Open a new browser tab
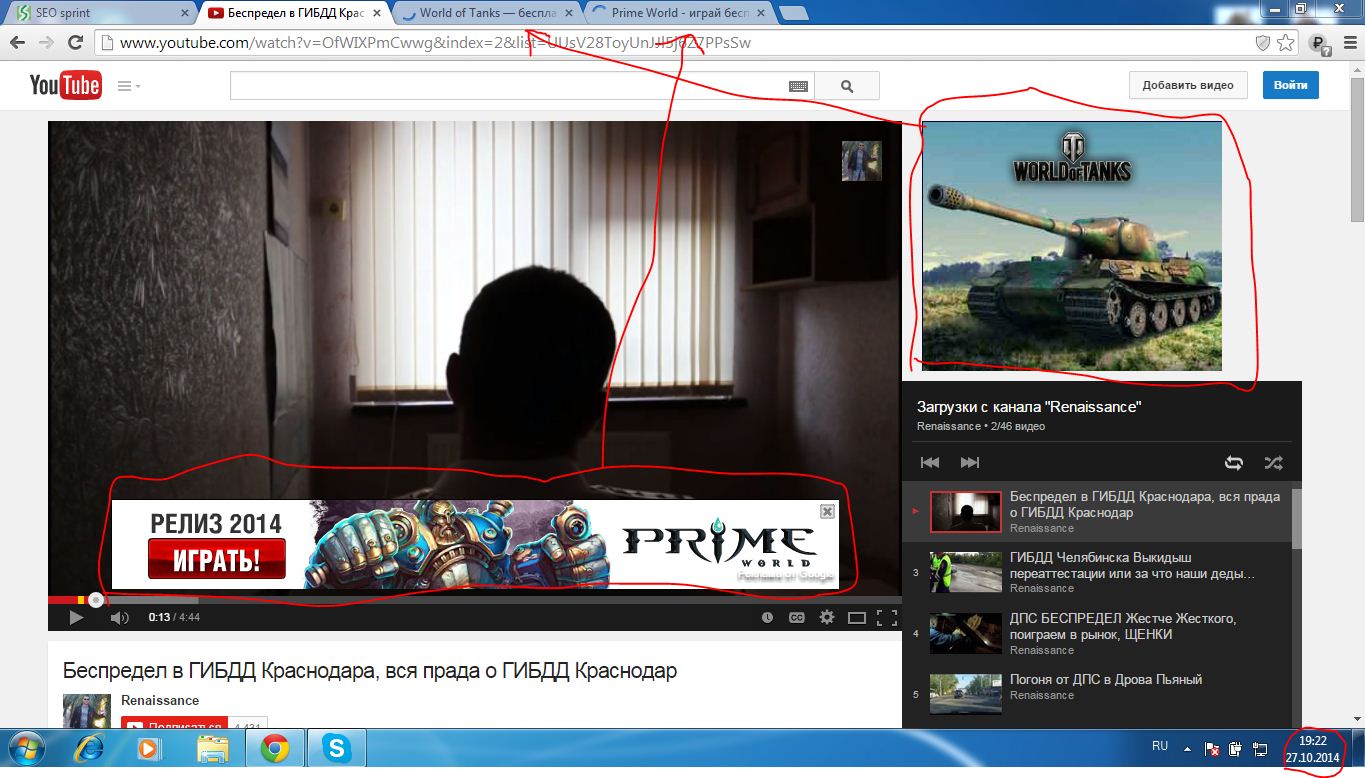Screen dimensions: 1365x778 click(794, 14)
